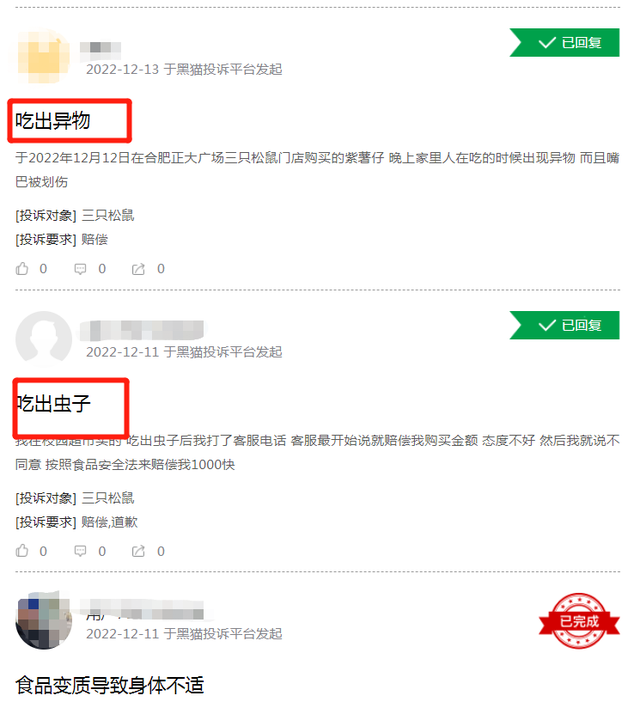
Task: Share the 吃出异物 complaint
Action: click(138, 269)
